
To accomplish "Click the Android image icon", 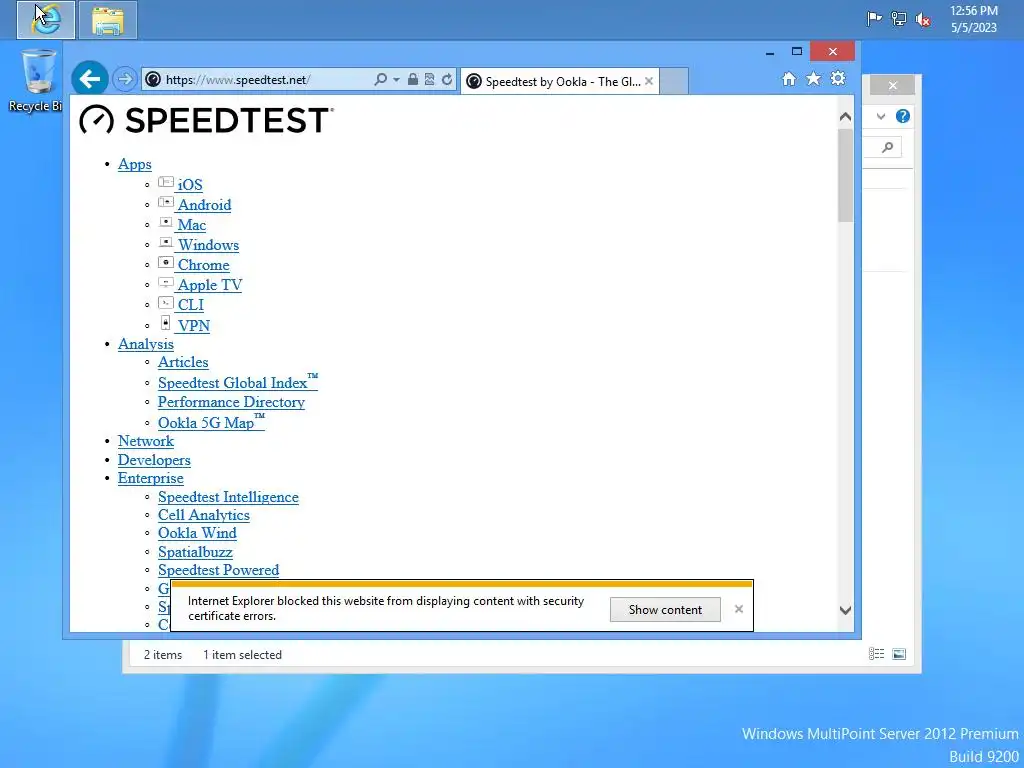I will (x=166, y=202).
